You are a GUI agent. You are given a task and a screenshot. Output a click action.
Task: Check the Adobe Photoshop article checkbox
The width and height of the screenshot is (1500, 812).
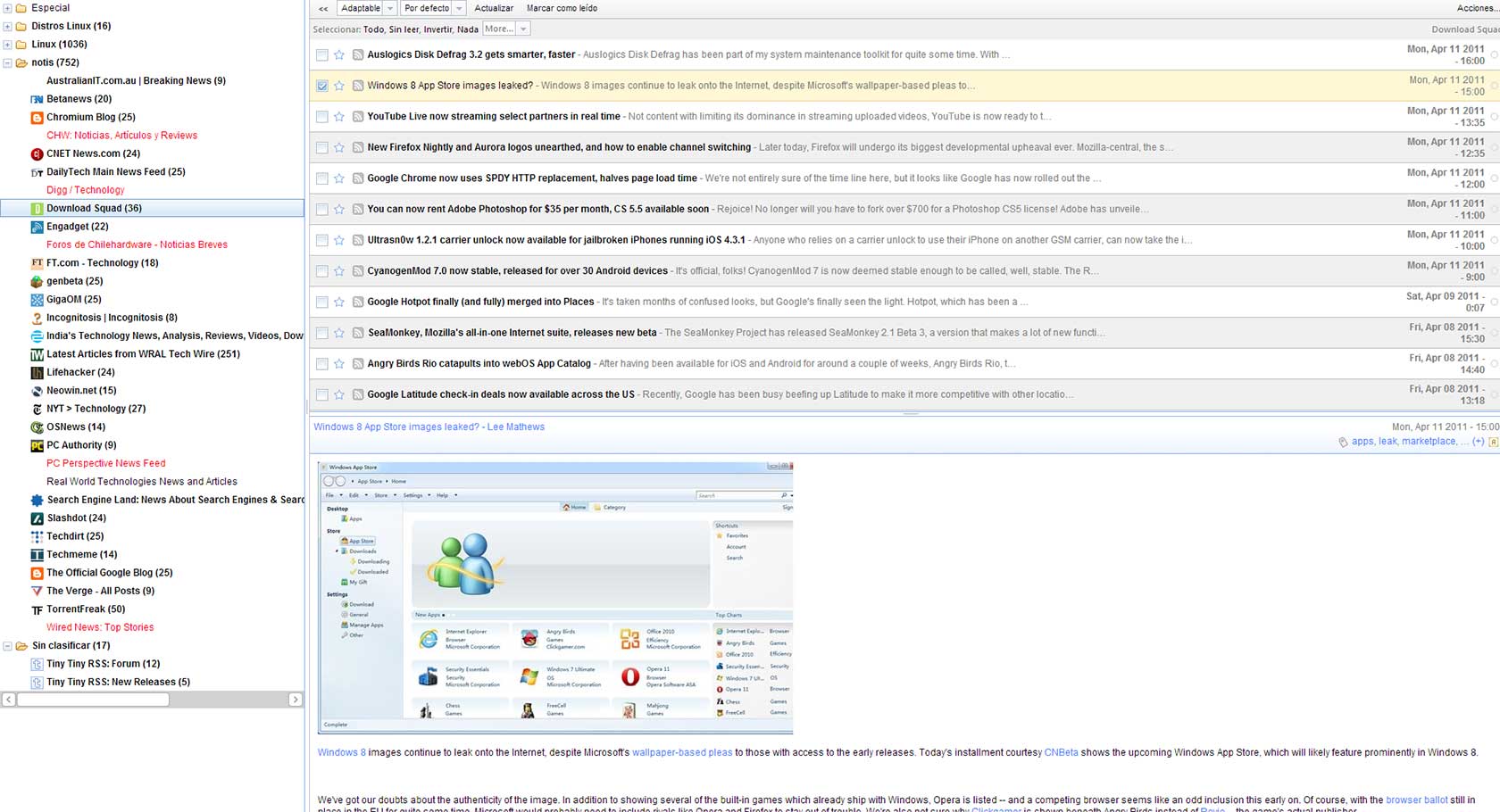tap(321, 209)
